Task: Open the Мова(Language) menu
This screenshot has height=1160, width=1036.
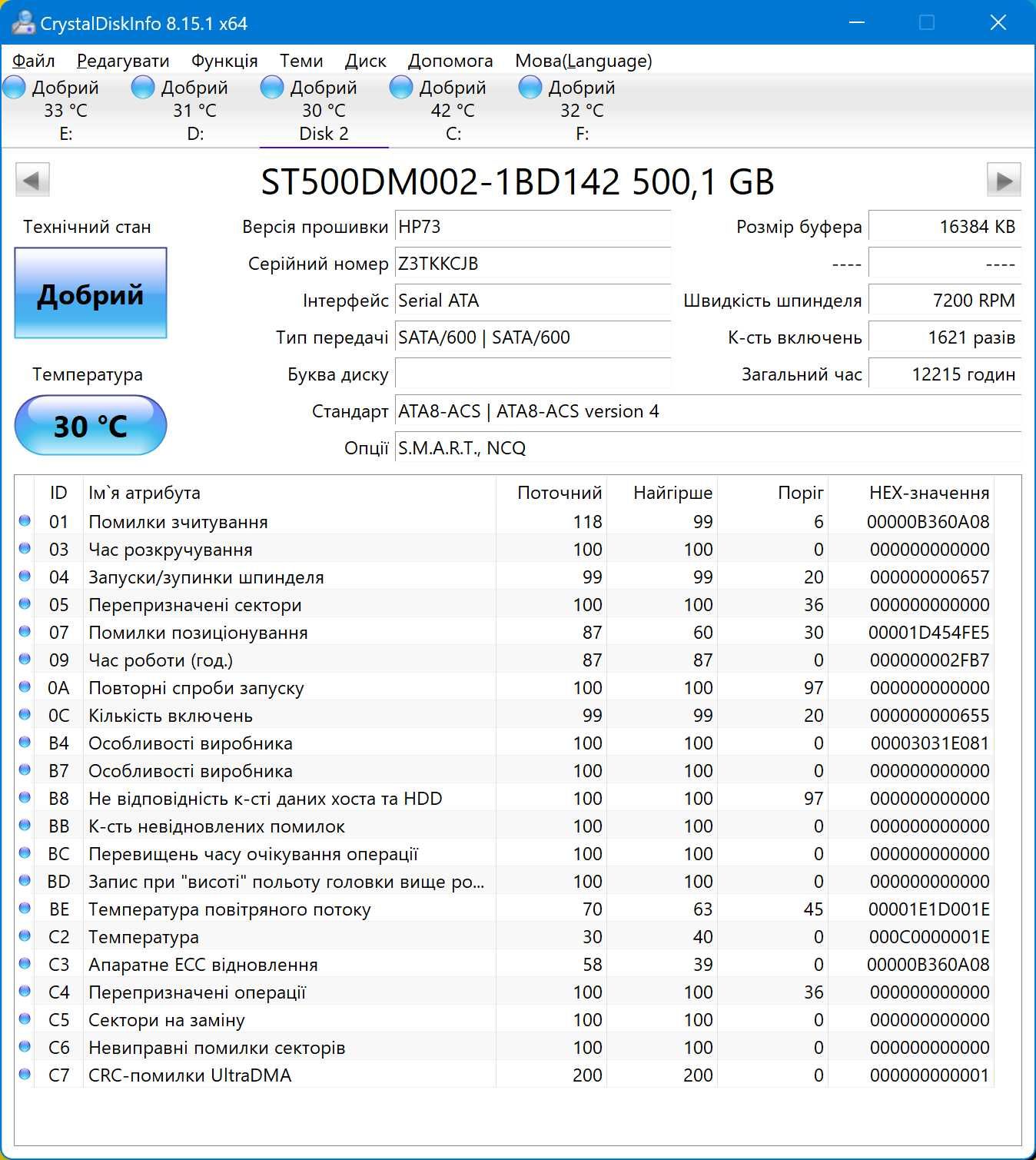Action: [x=583, y=61]
